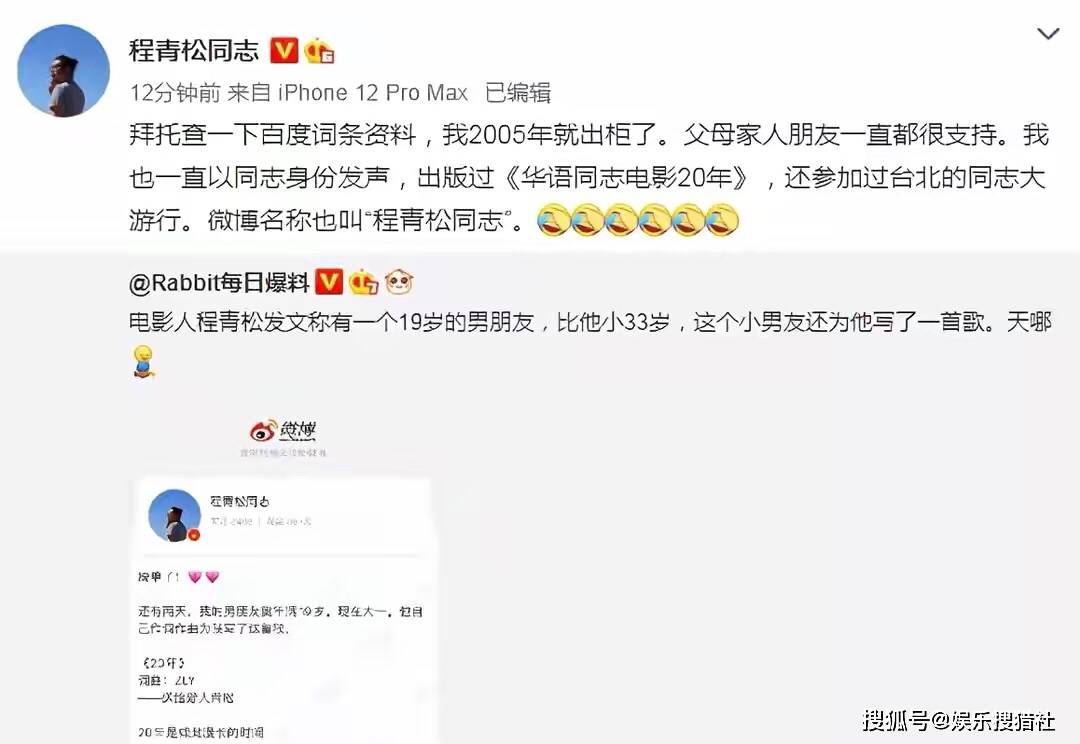Click the 搜狐号@娱乐搜猎社 watermark

tap(958, 721)
